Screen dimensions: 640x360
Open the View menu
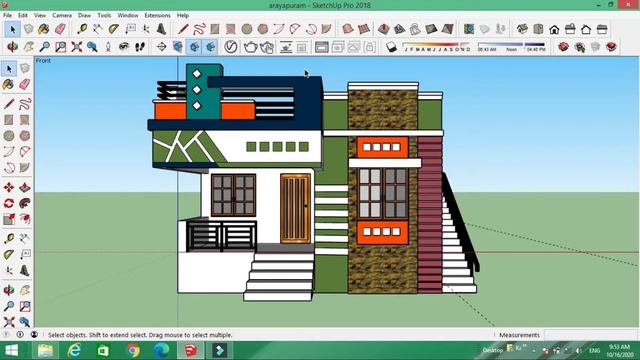(40, 15)
